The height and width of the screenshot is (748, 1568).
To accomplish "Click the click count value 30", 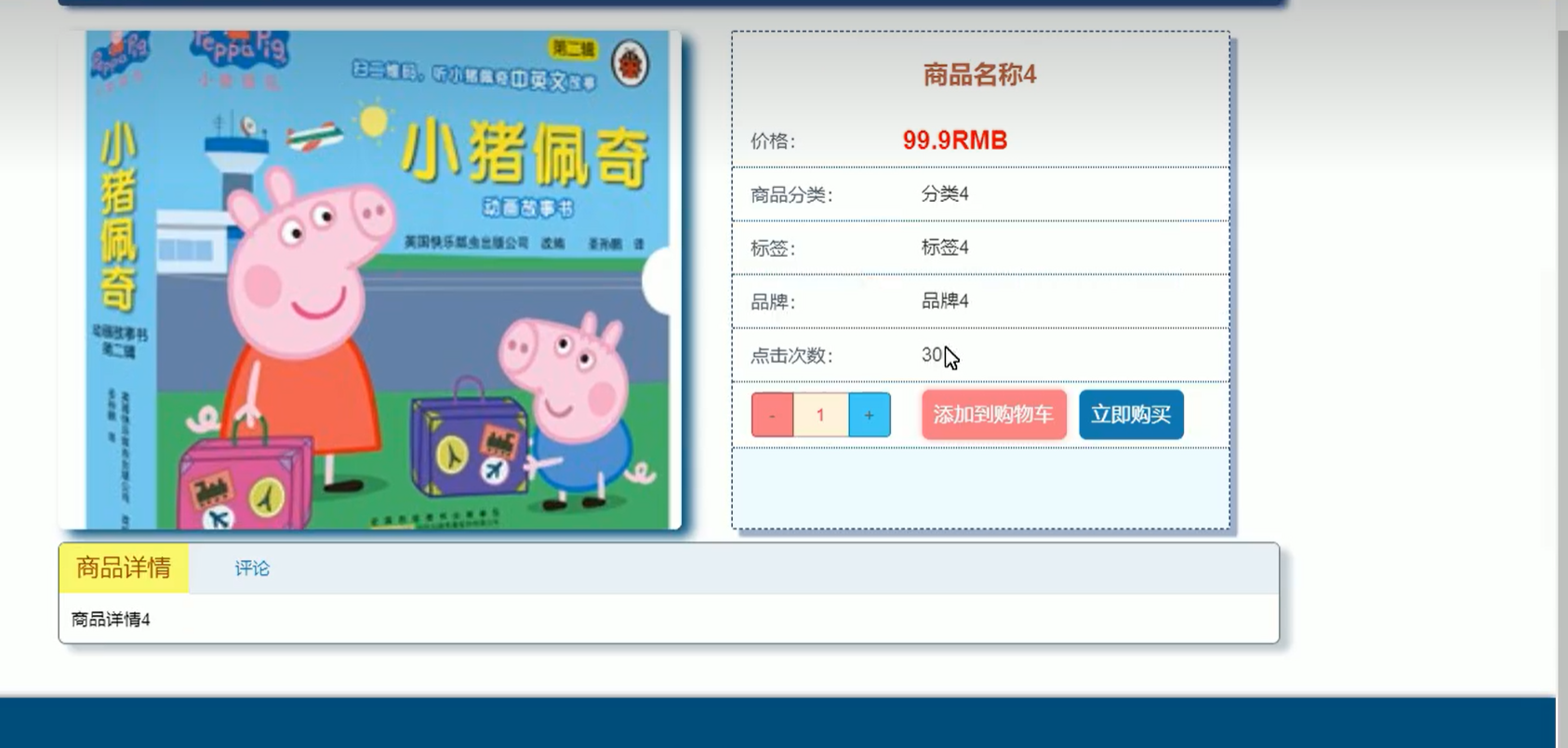I will pos(932,354).
